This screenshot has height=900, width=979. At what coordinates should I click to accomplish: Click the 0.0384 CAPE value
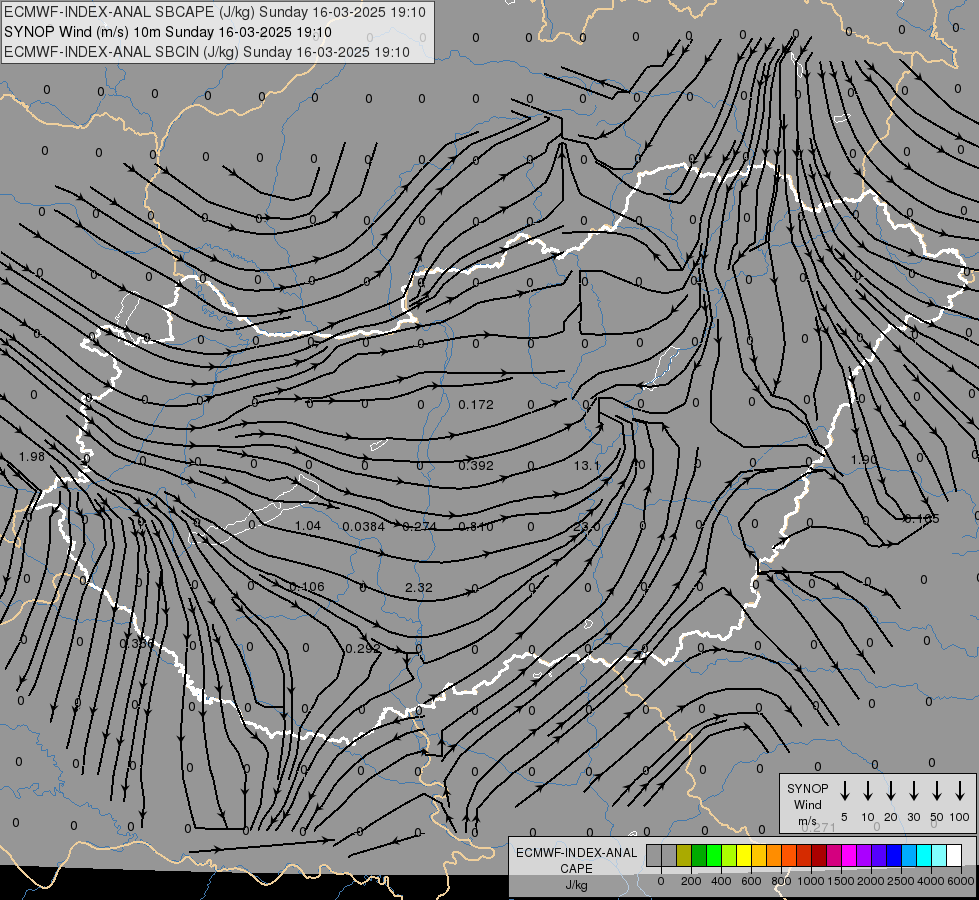[x=363, y=527]
